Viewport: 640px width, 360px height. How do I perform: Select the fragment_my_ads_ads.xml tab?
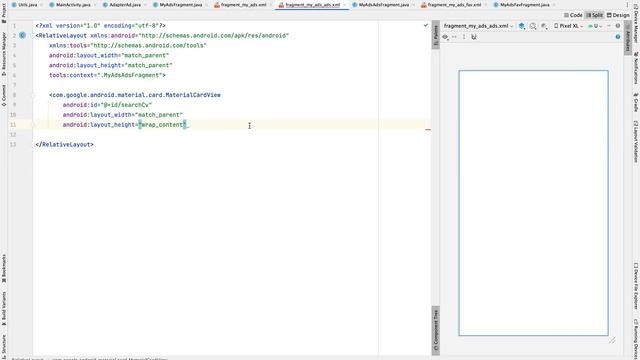[312, 5]
